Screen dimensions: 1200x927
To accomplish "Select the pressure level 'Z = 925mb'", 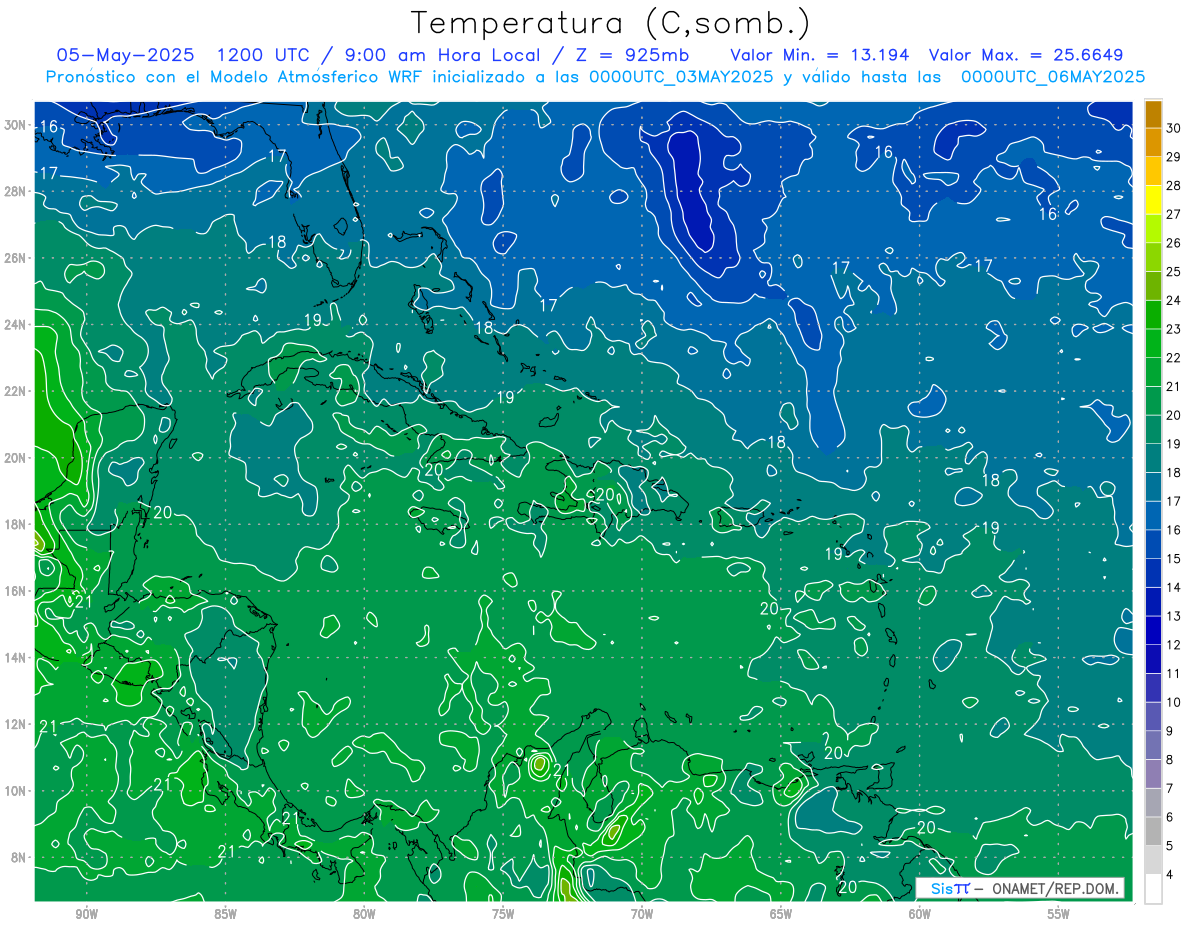I will coord(632,55).
